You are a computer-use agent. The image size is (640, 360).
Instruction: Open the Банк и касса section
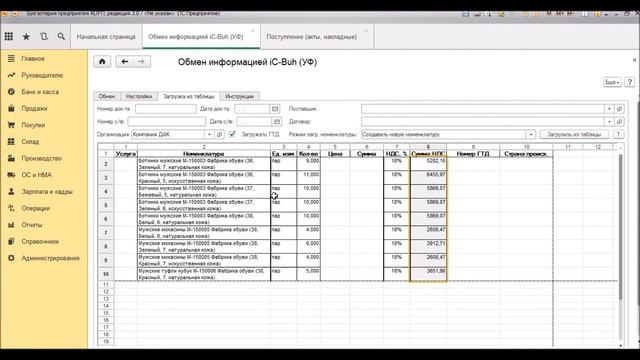[40, 92]
